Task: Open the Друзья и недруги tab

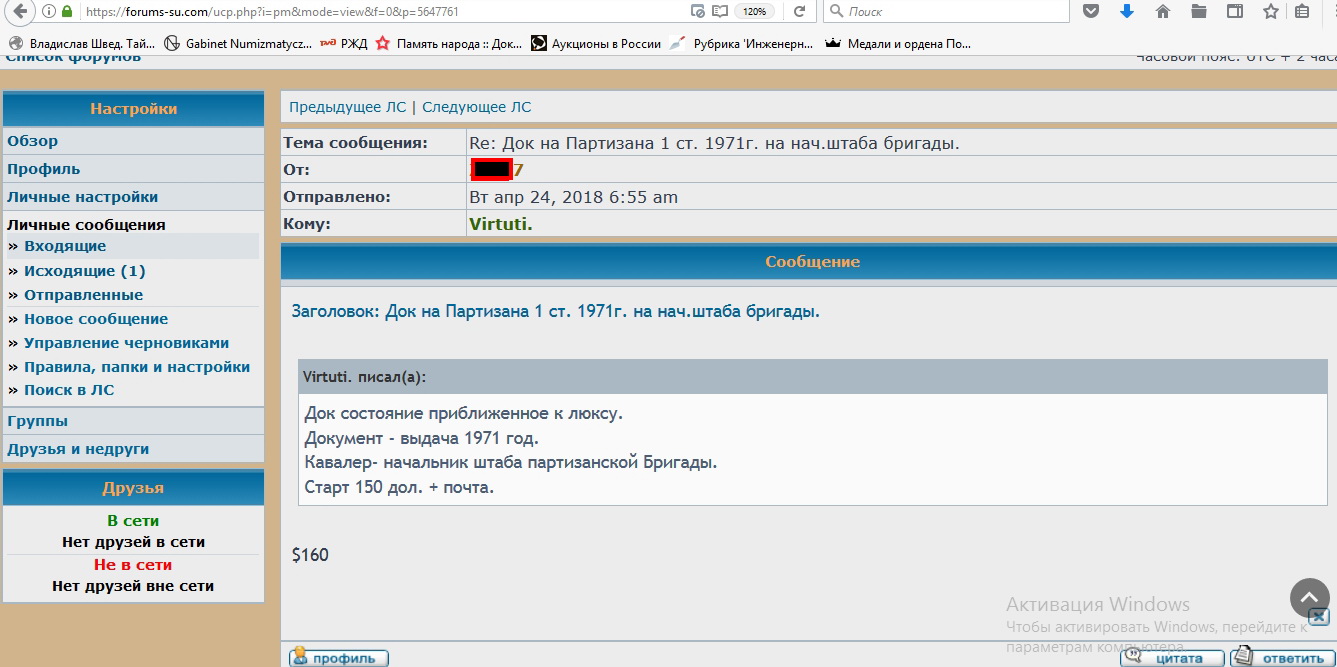Action: tap(78, 449)
